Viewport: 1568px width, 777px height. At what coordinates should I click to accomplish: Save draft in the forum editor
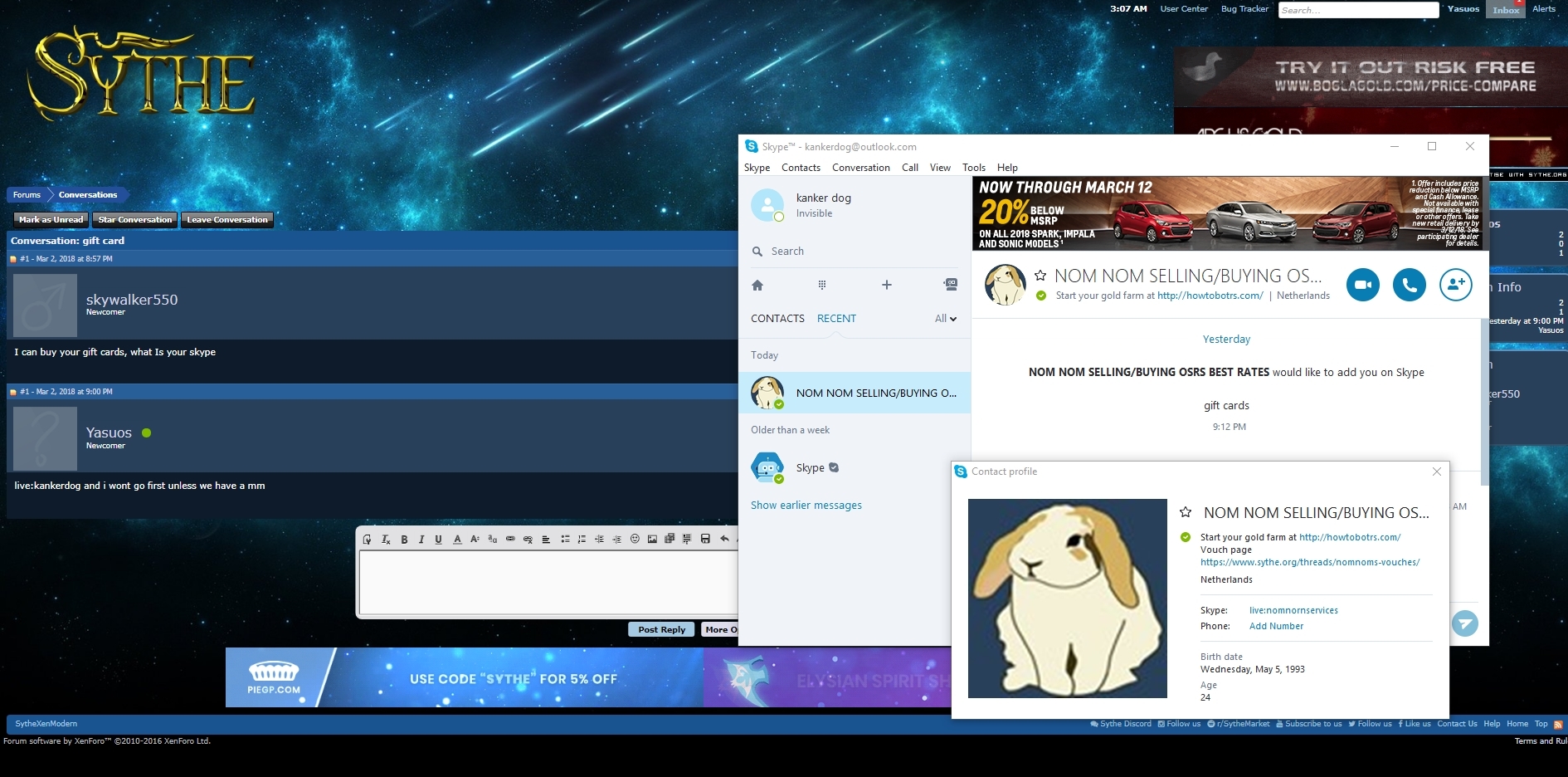(x=705, y=540)
